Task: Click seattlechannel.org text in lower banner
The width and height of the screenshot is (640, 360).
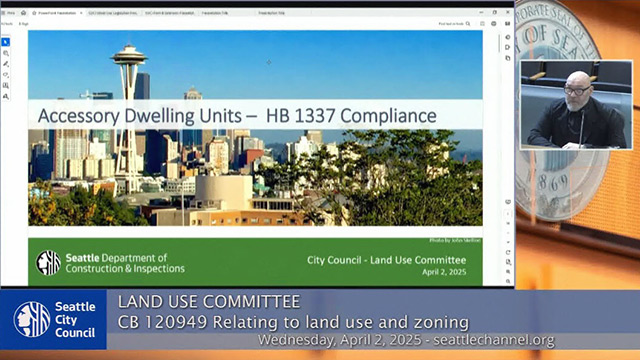Action: coord(494,340)
